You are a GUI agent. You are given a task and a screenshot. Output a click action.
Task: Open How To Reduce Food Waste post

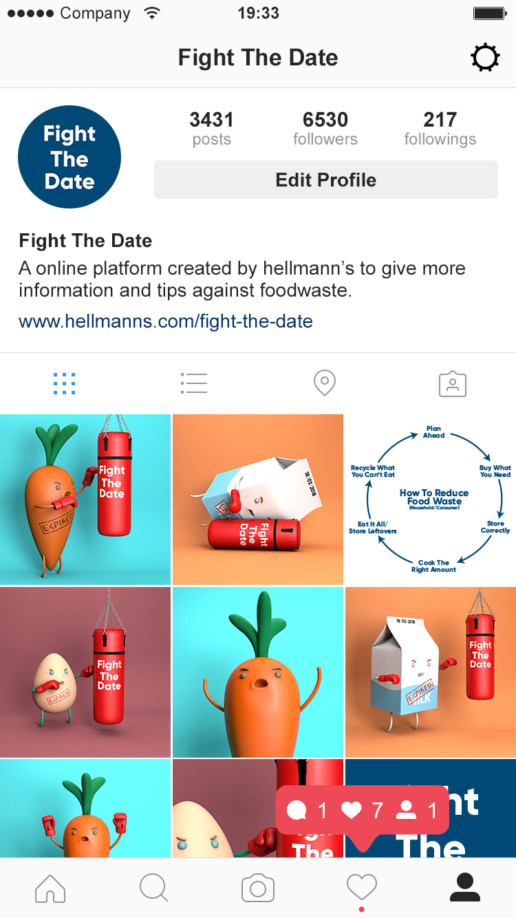click(x=432, y=499)
